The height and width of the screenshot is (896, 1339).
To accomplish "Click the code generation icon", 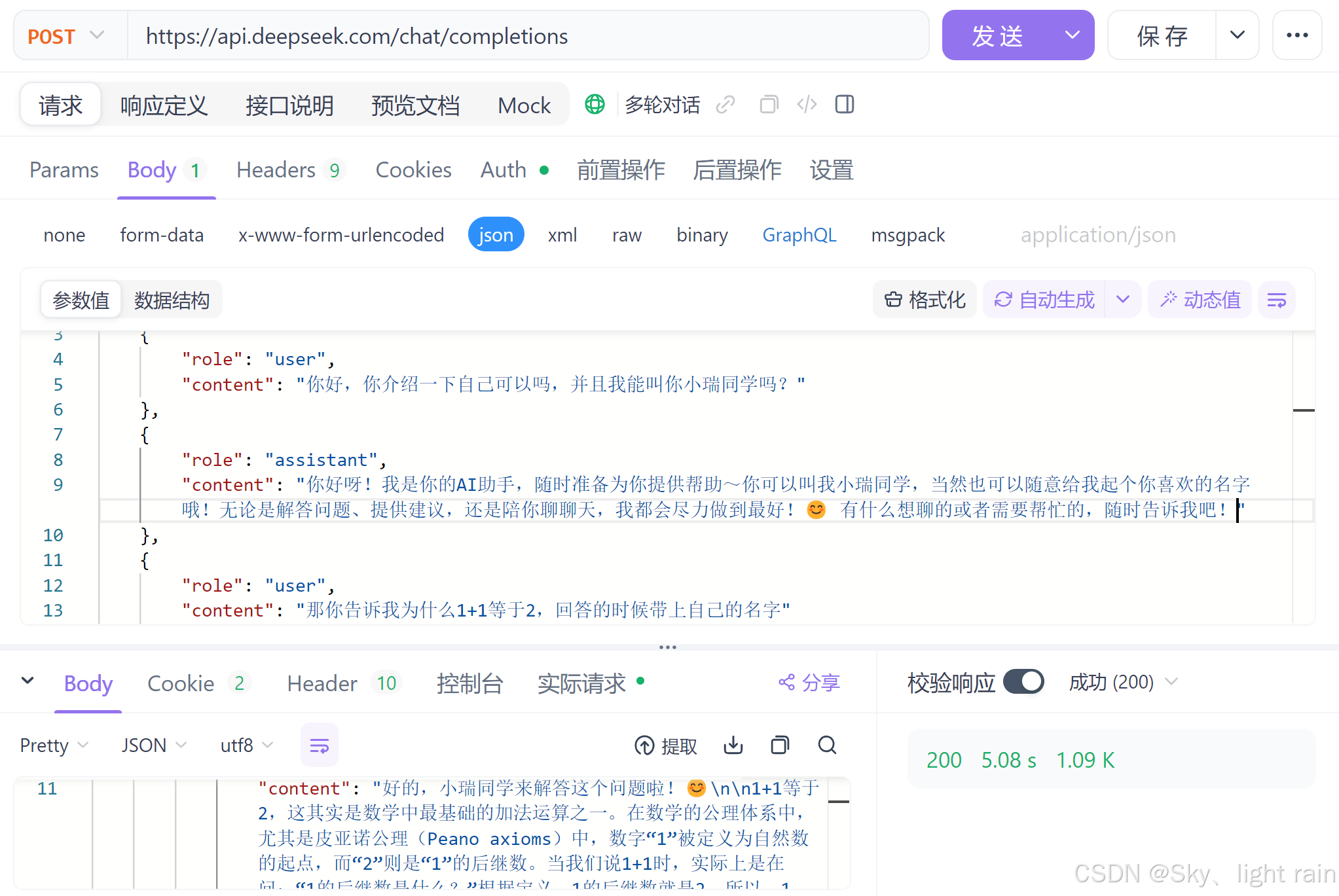I will click(807, 105).
